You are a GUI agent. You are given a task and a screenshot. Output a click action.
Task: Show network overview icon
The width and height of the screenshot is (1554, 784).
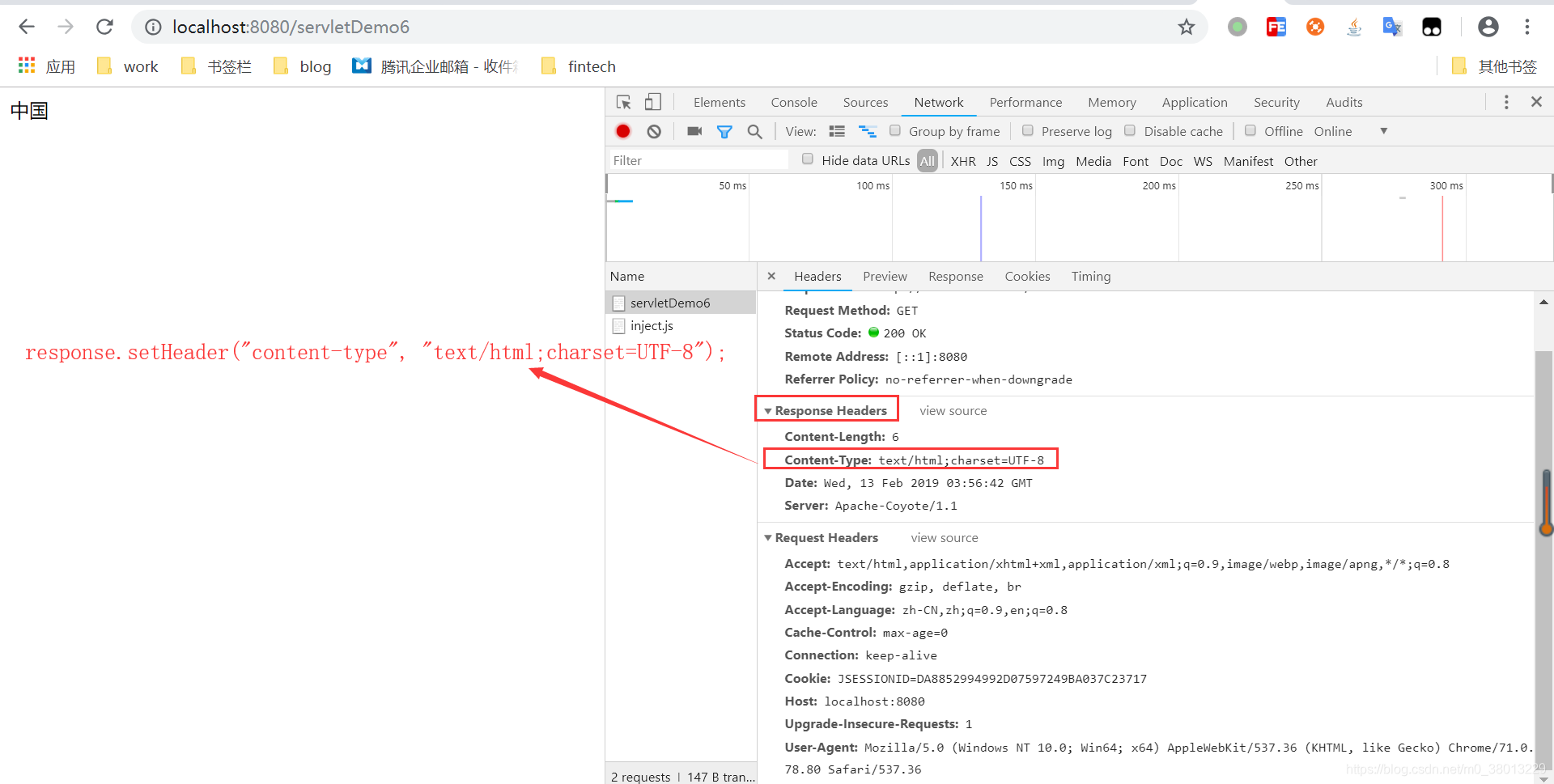pos(868,131)
